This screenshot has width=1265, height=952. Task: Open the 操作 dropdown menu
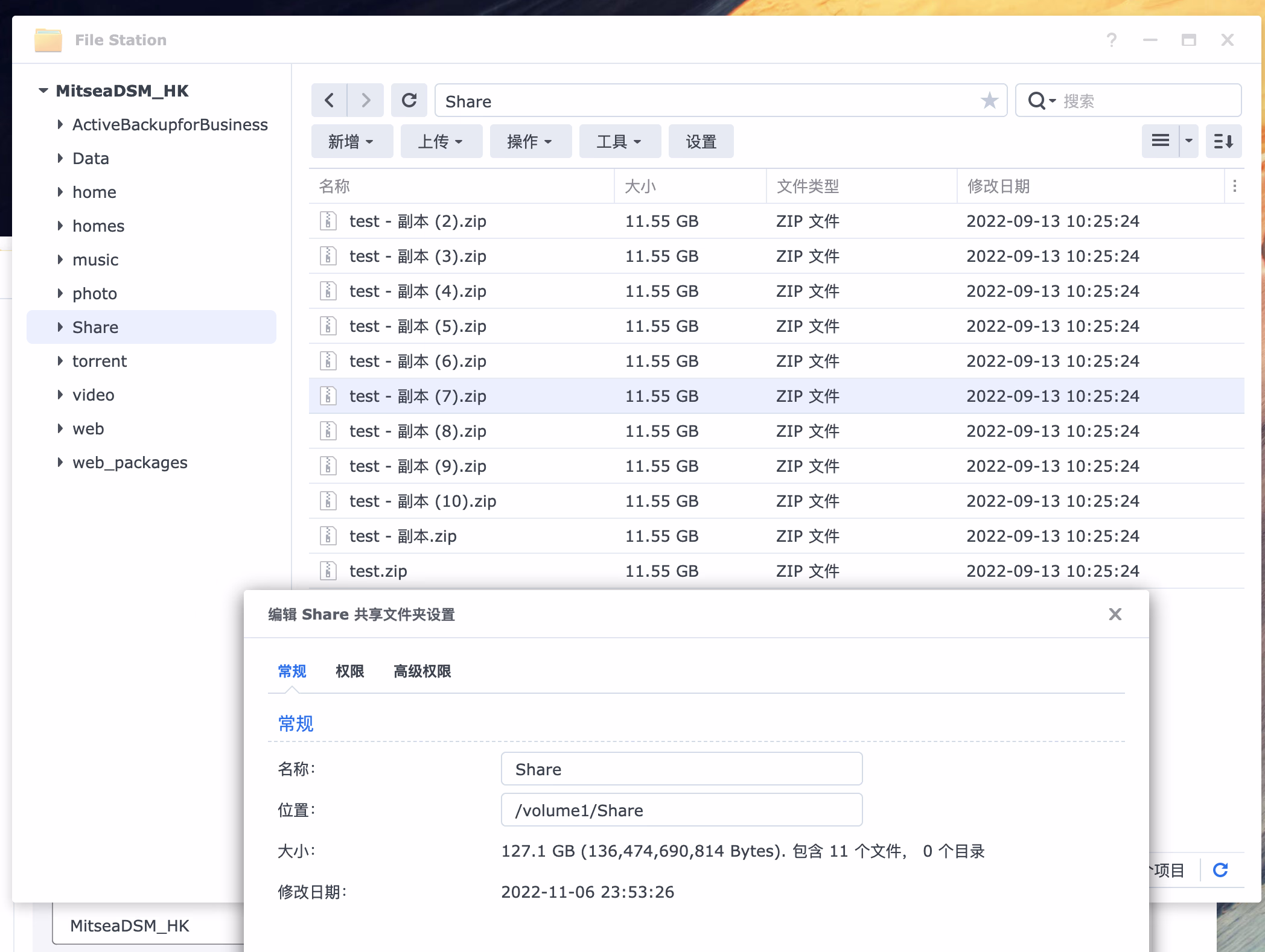coord(530,142)
